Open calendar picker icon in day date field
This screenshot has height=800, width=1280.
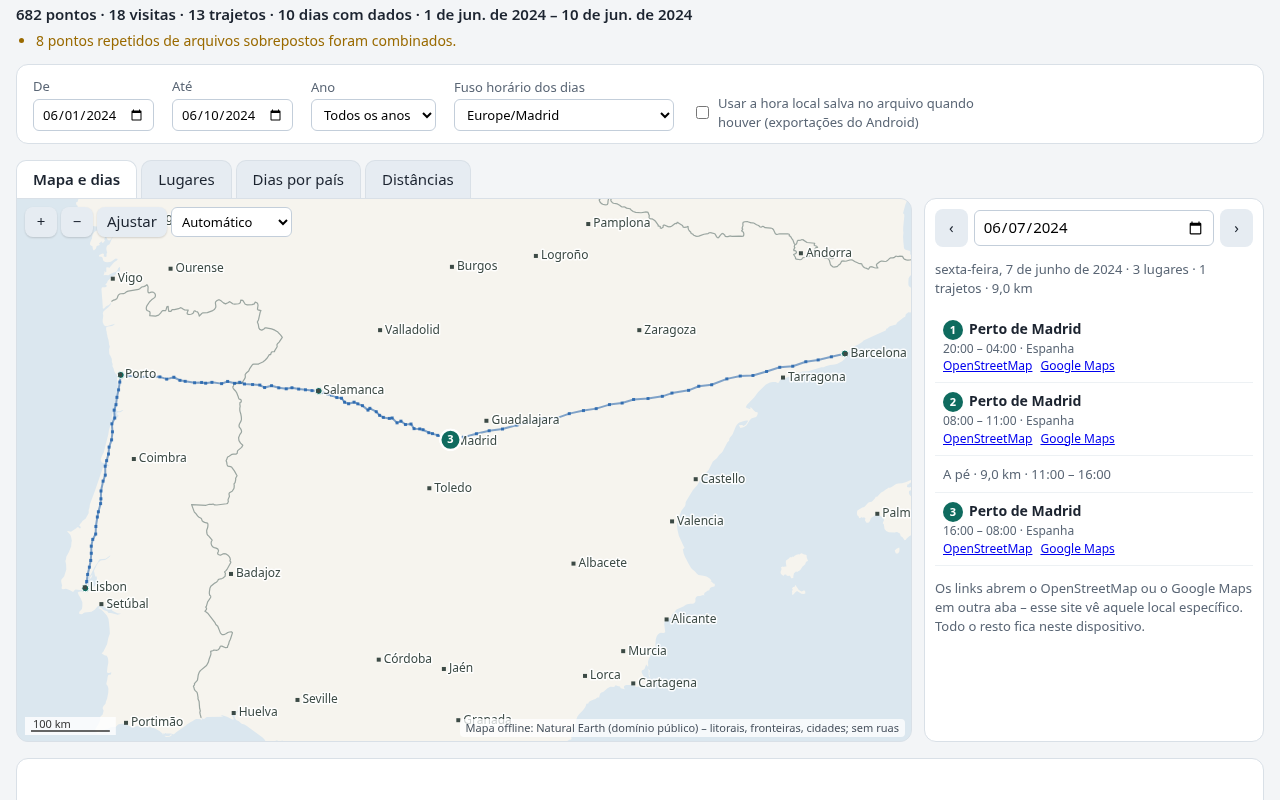tap(1195, 228)
